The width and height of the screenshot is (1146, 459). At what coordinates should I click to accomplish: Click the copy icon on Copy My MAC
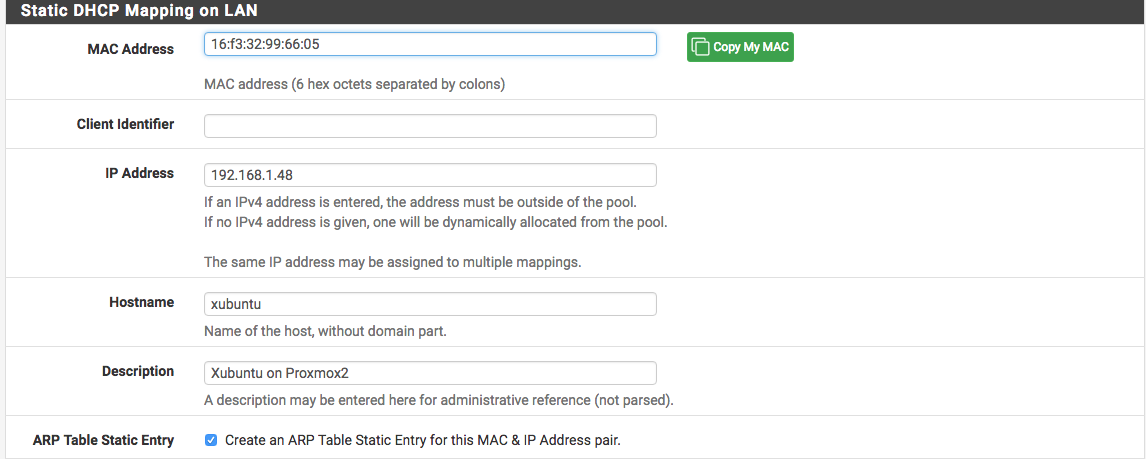[700, 47]
